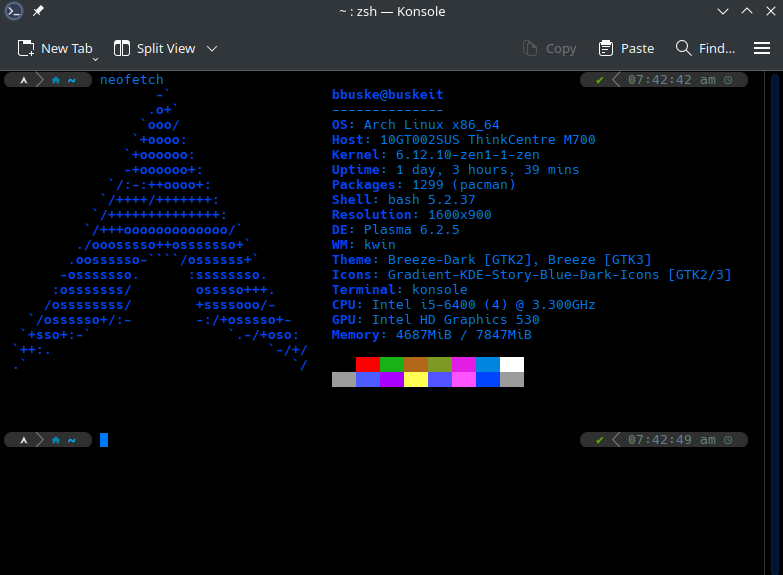783x575 pixels.
Task: Click the clock icon beside 07:42:49 am
Action: pyautogui.click(x=727, y=439)
